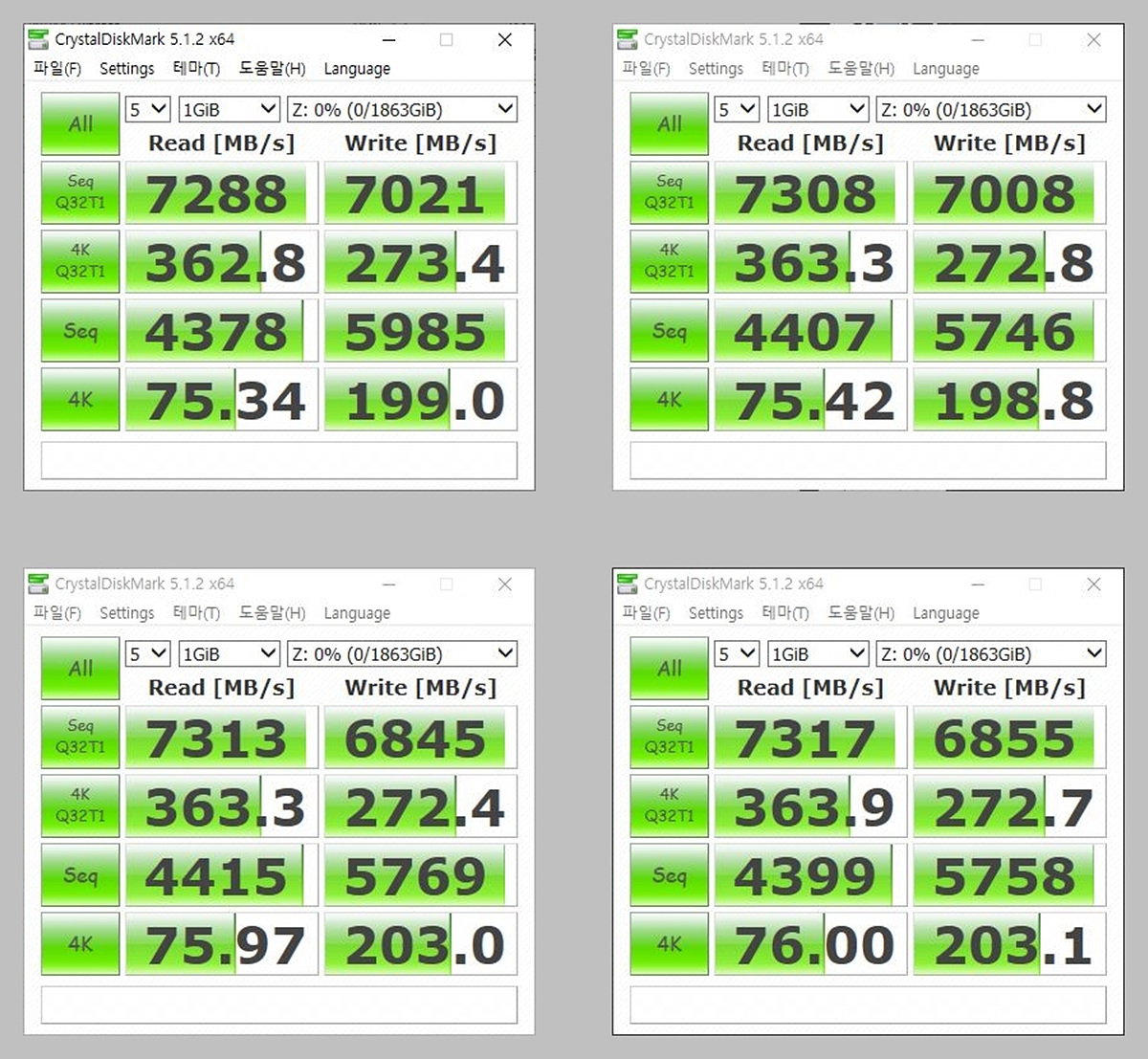
Task: Open Settings menu in the 7317 window
Action: [x=716, y=613]
